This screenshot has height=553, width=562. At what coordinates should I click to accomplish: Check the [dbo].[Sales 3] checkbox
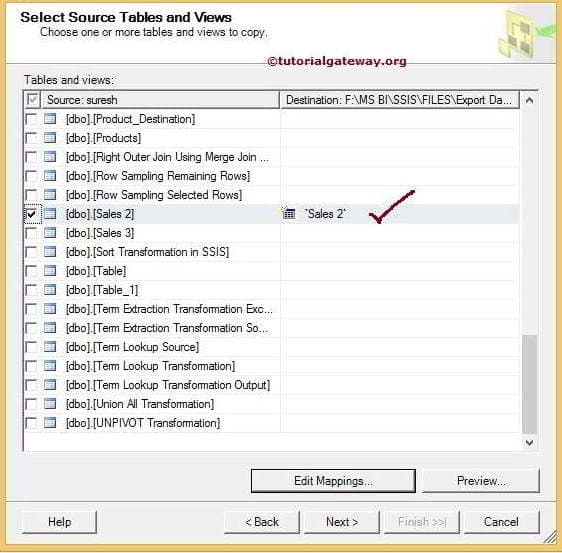[31, 233]
